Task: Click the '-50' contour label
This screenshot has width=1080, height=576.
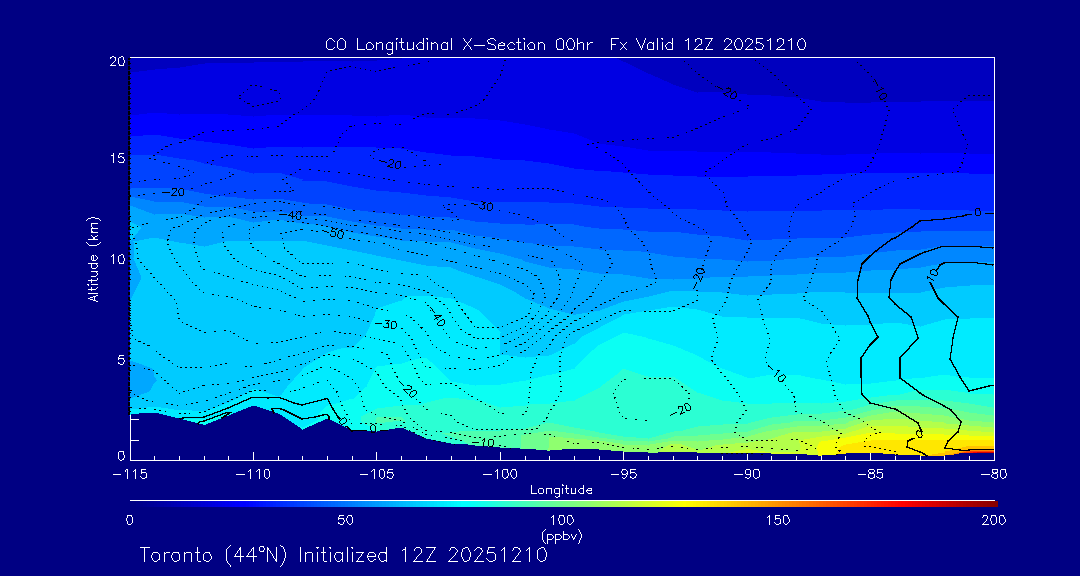Action: 334,233
